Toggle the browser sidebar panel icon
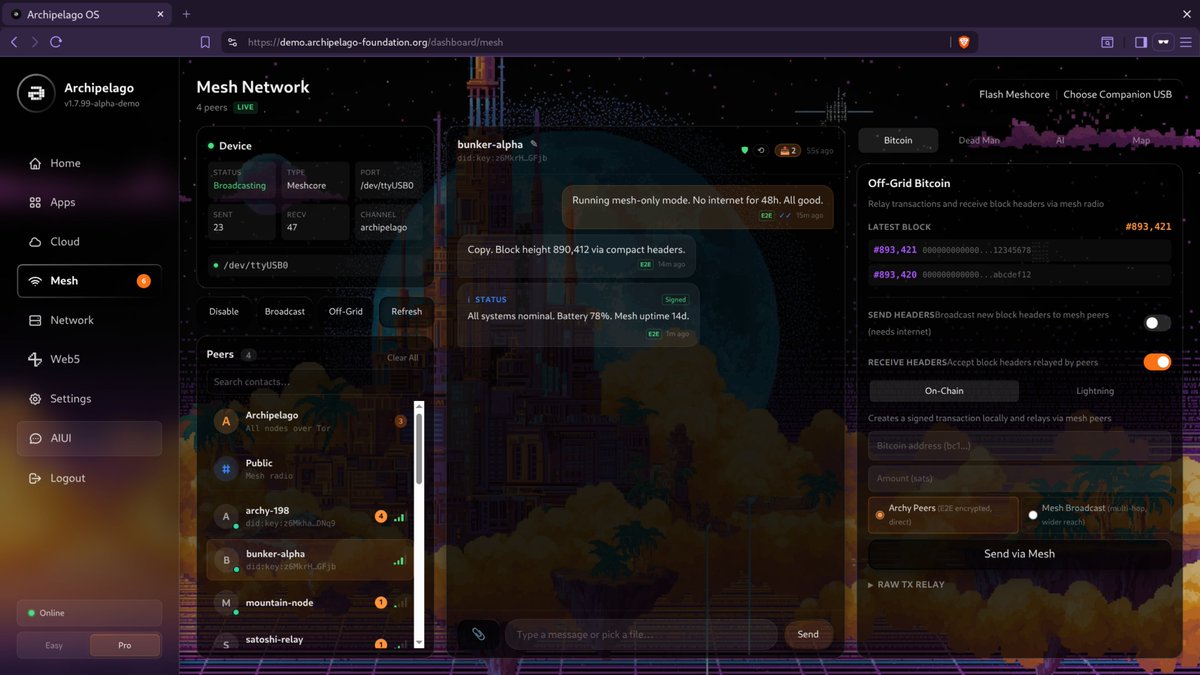The width and height of the screenshot is (1200, 675). click(x=1141, y=42)
